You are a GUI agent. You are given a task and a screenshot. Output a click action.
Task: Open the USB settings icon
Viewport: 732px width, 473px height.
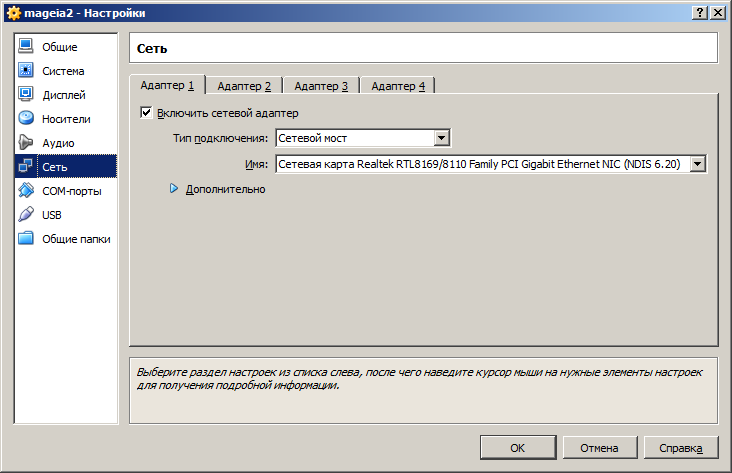[x=26, y=215]
